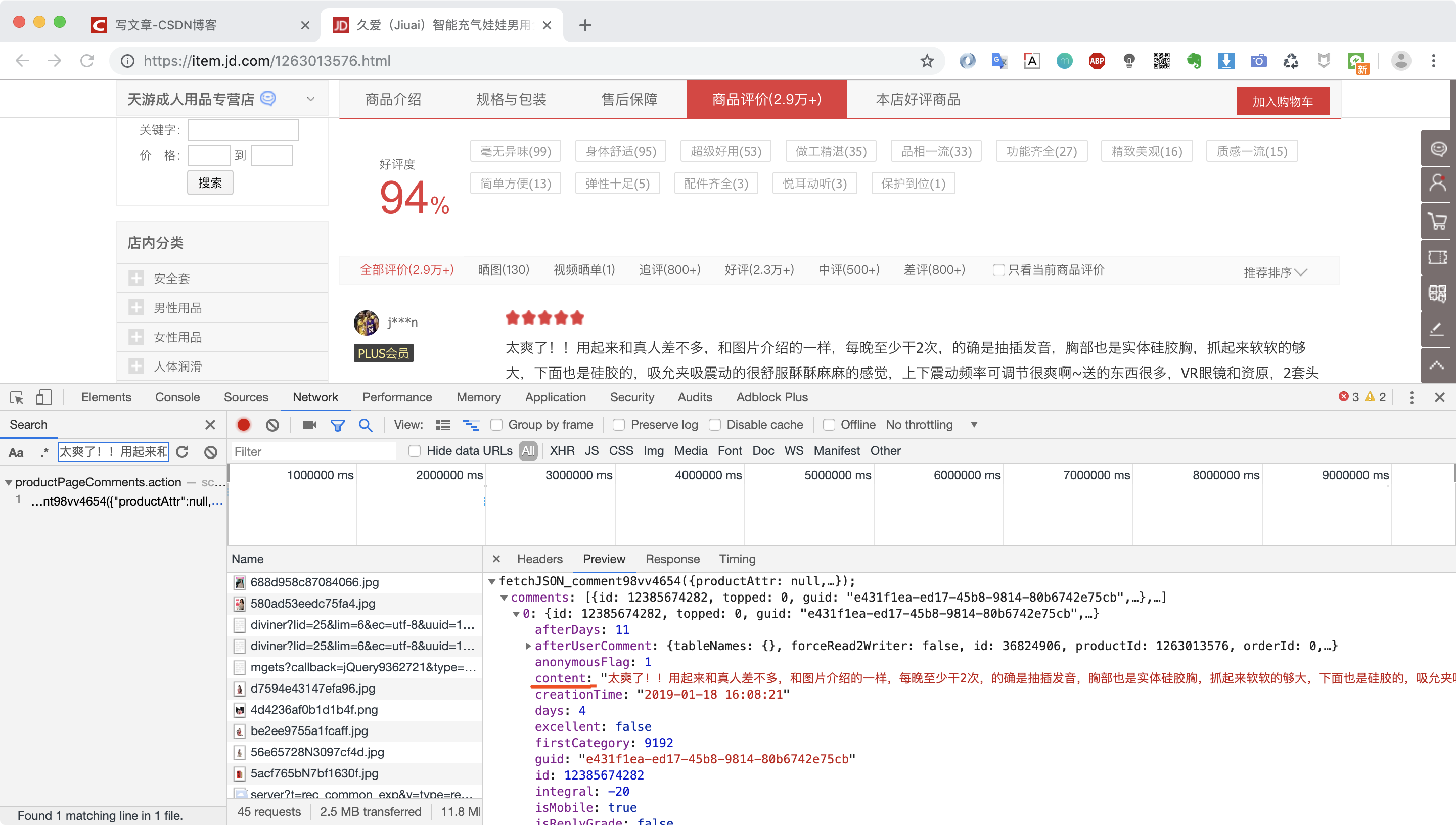Image resolution: width=1456 pixels, height=825 pixels.
Task: Clear the network requests list
Action: (x=272, y=425)
